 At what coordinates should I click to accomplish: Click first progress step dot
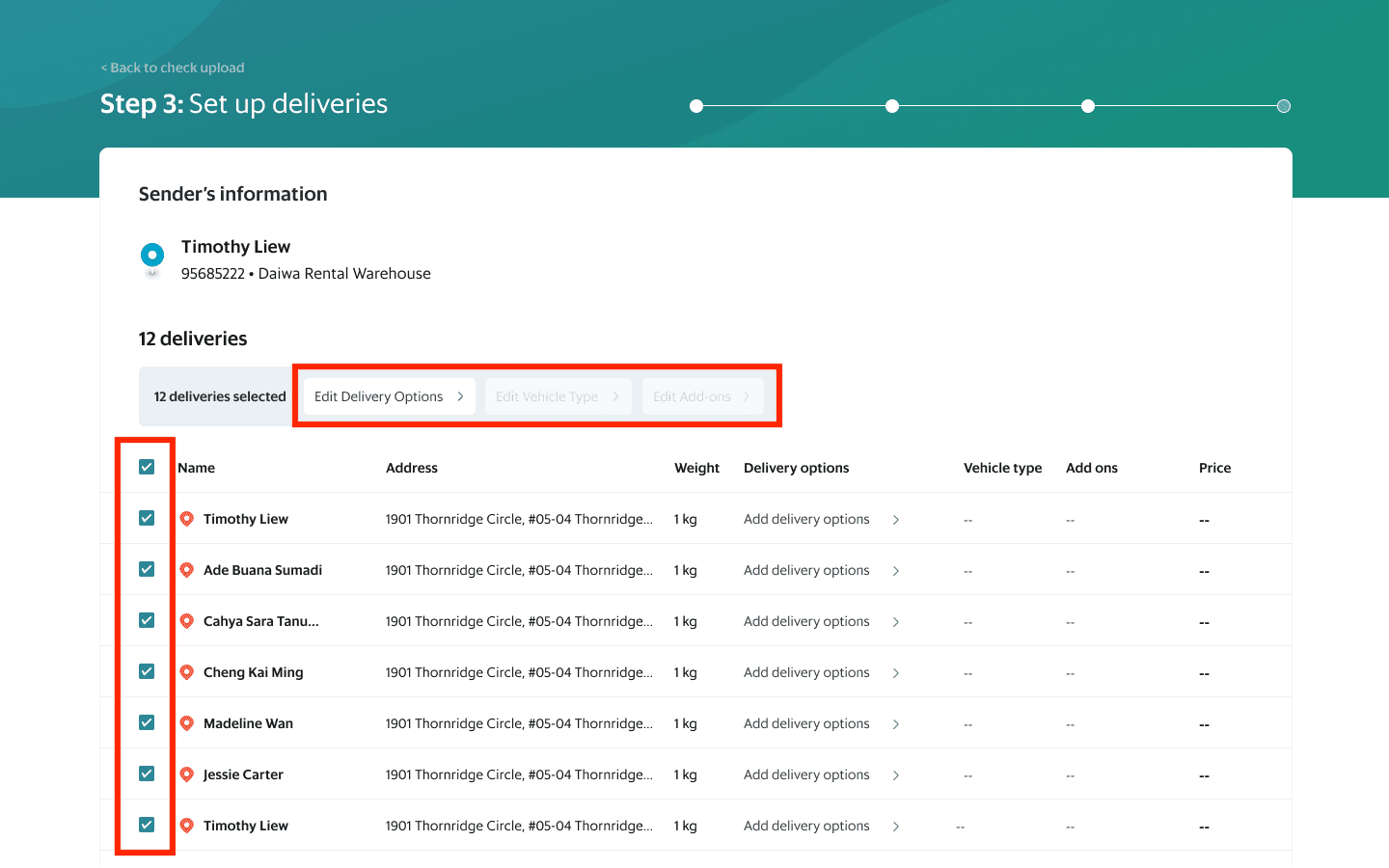point(696,106)
